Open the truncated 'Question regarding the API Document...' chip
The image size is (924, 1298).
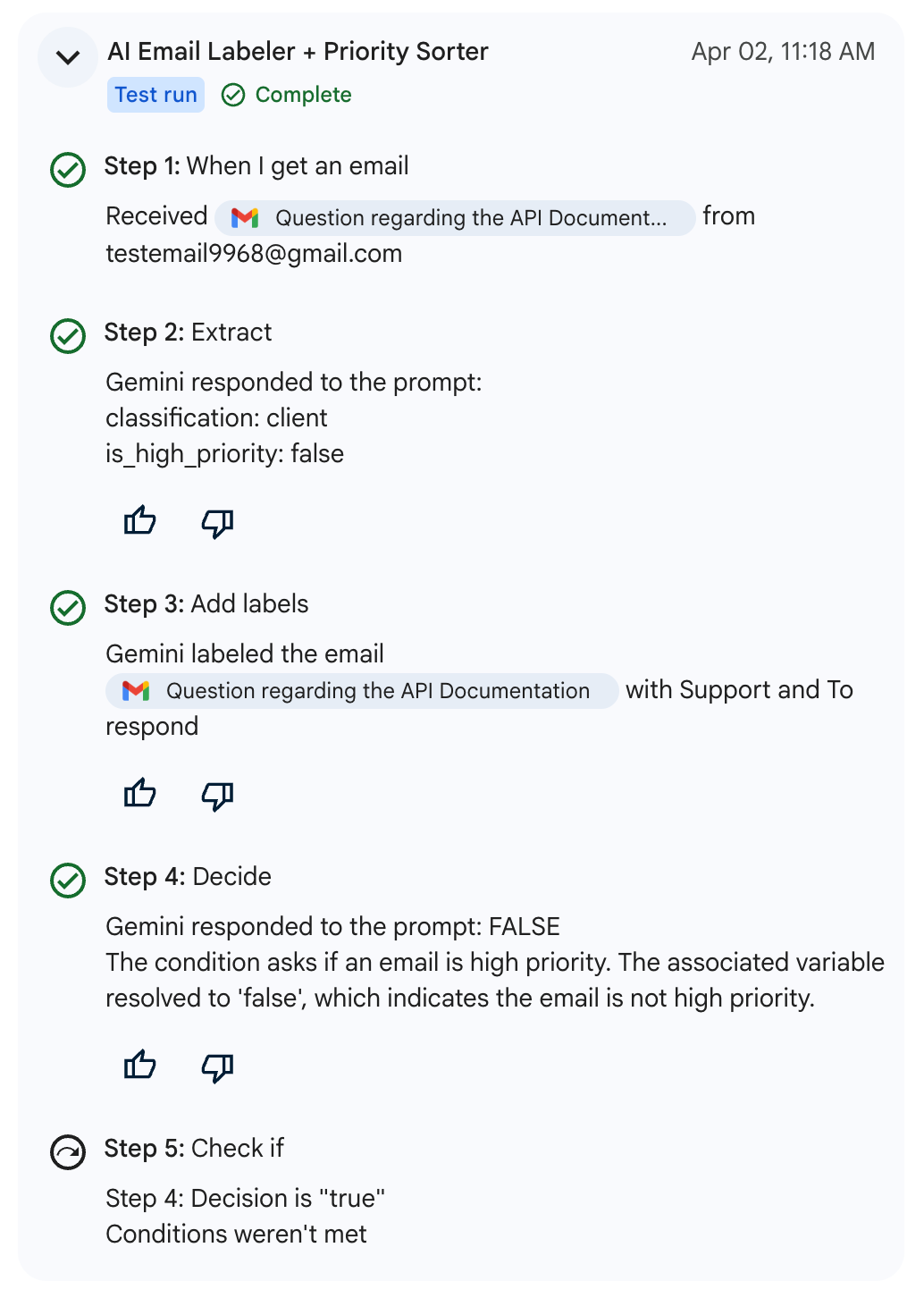point(455,217)
